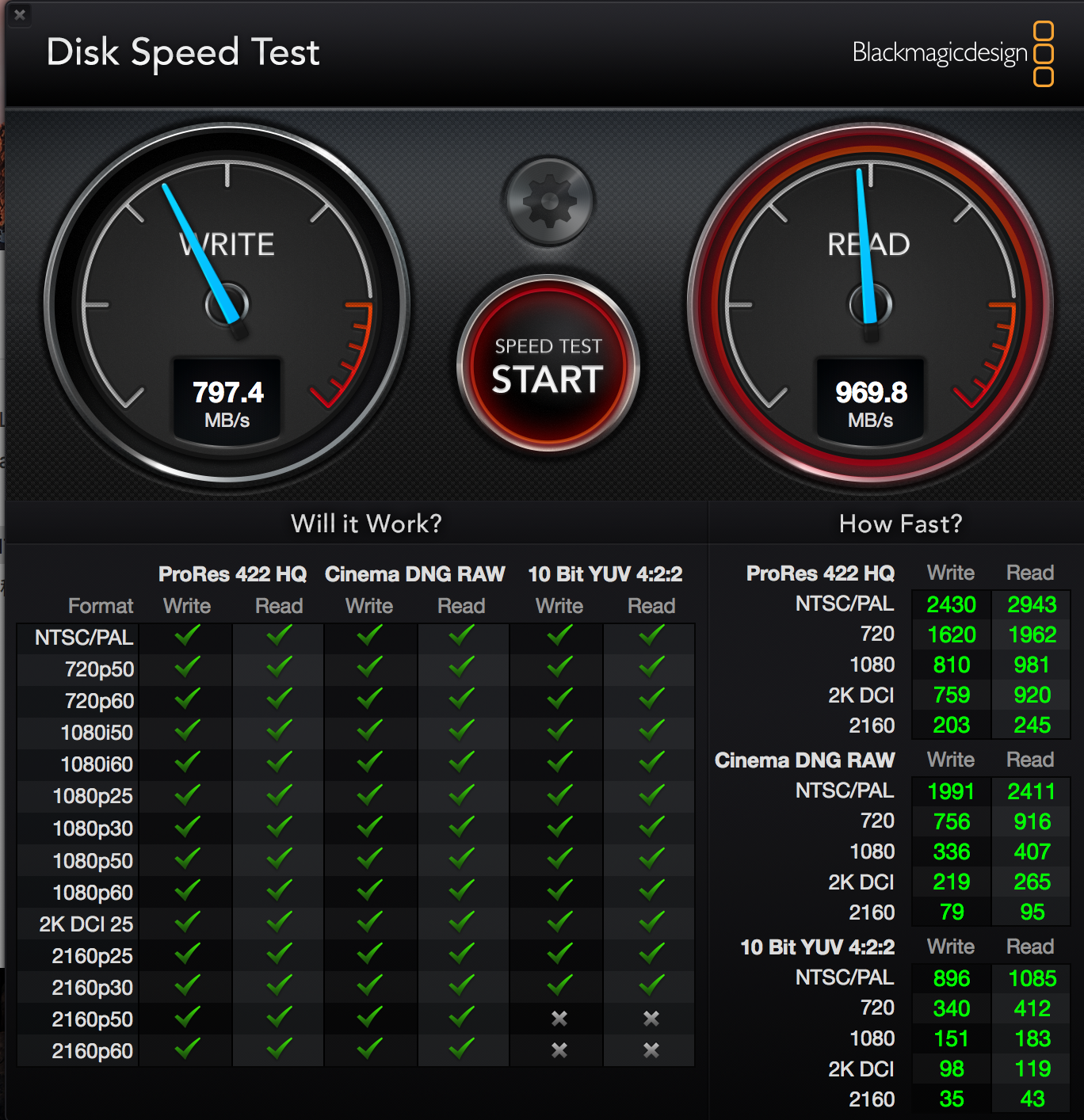Click the Read speed gauge
Screen dimensions: 1084x1120
[x=870, y=304]
